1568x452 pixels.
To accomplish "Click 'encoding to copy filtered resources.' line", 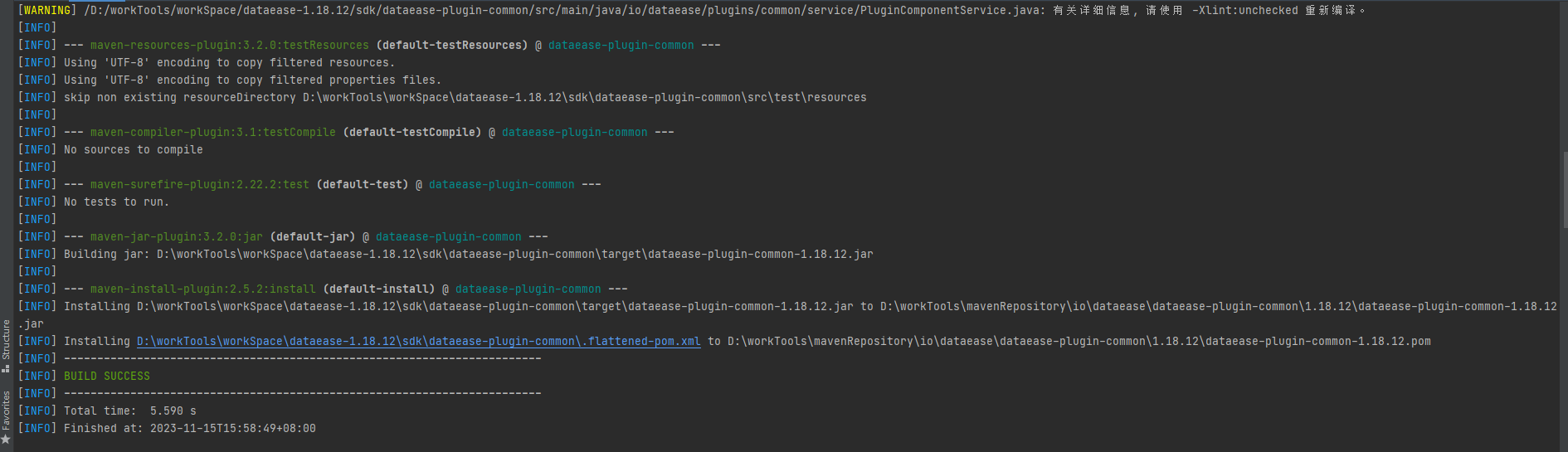I will (x=207, y=62).
